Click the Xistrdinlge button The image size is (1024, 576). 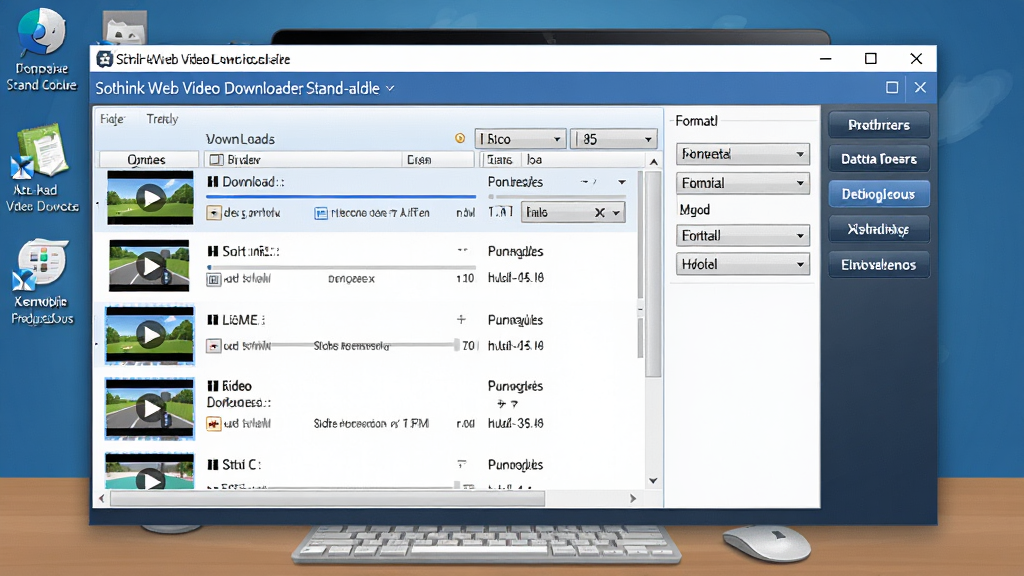(878, 229)
